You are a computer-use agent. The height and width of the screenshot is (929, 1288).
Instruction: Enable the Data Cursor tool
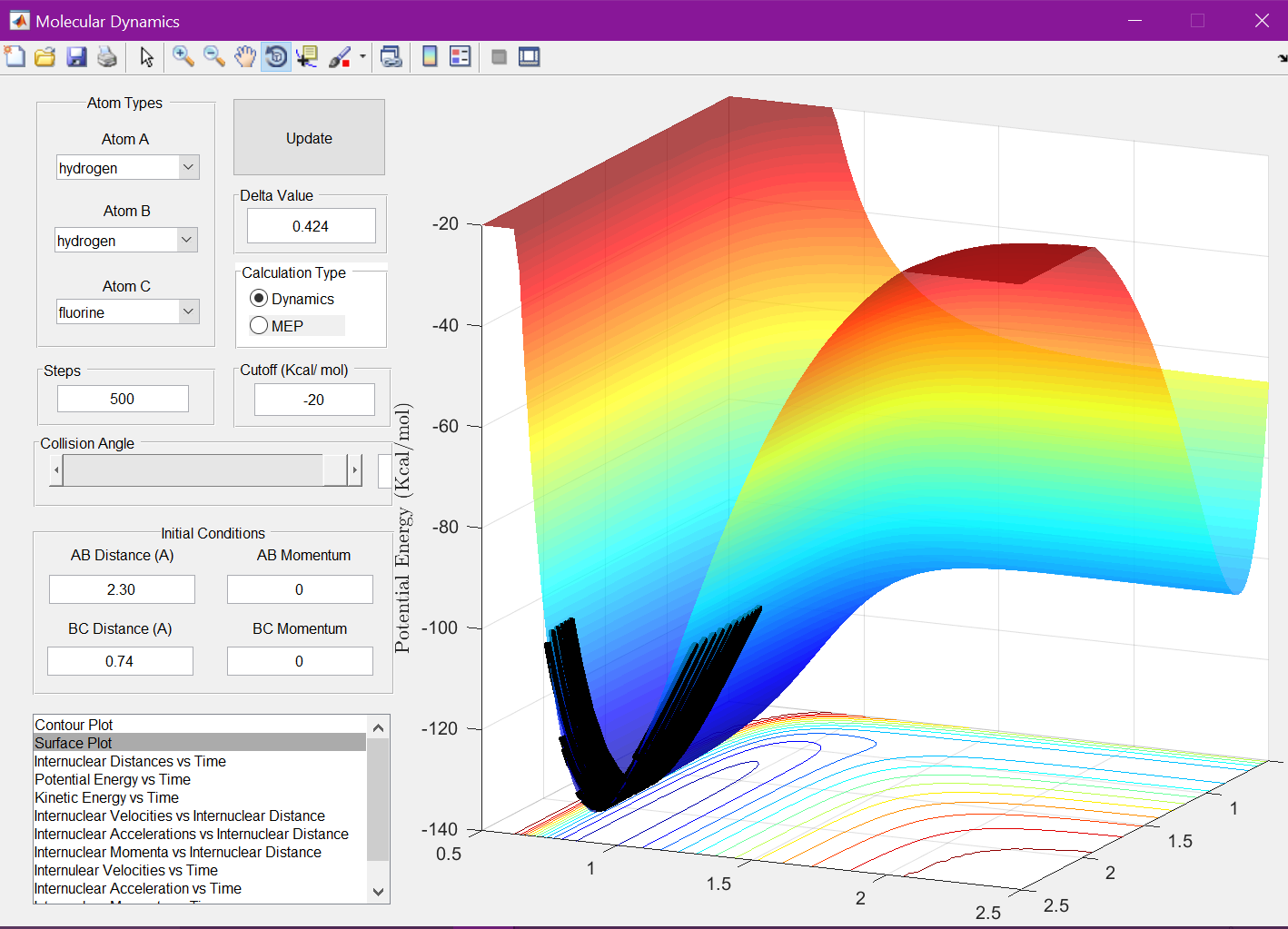[307, 57]
